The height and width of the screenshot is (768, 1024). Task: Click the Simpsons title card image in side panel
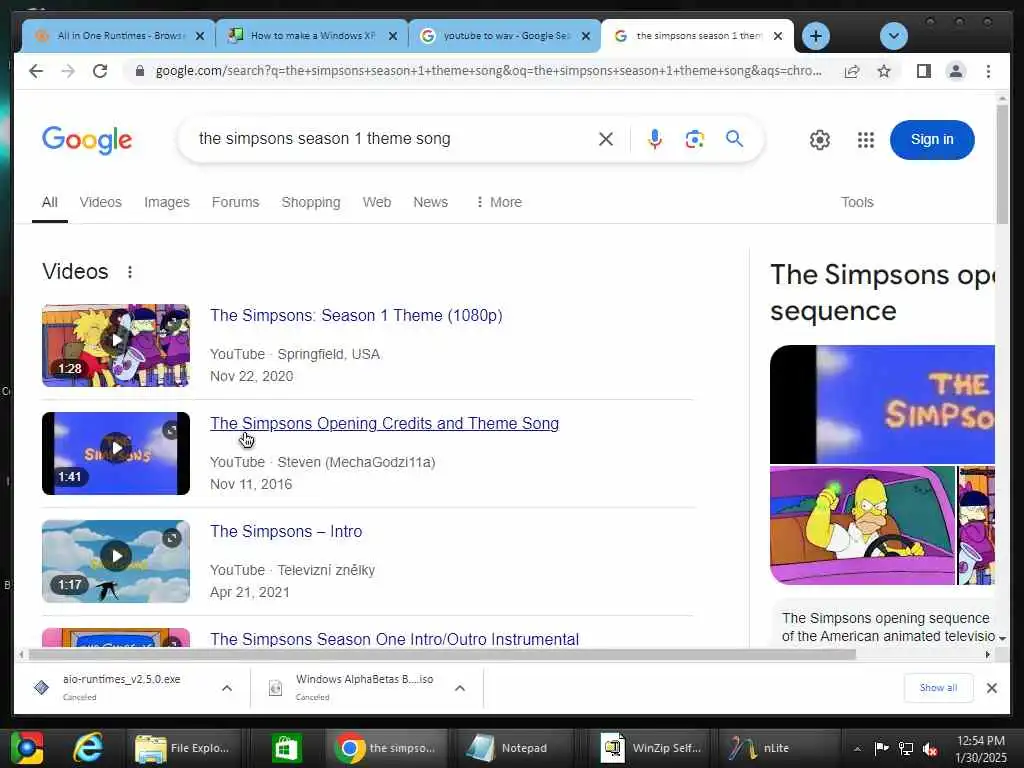coord(882,404)
